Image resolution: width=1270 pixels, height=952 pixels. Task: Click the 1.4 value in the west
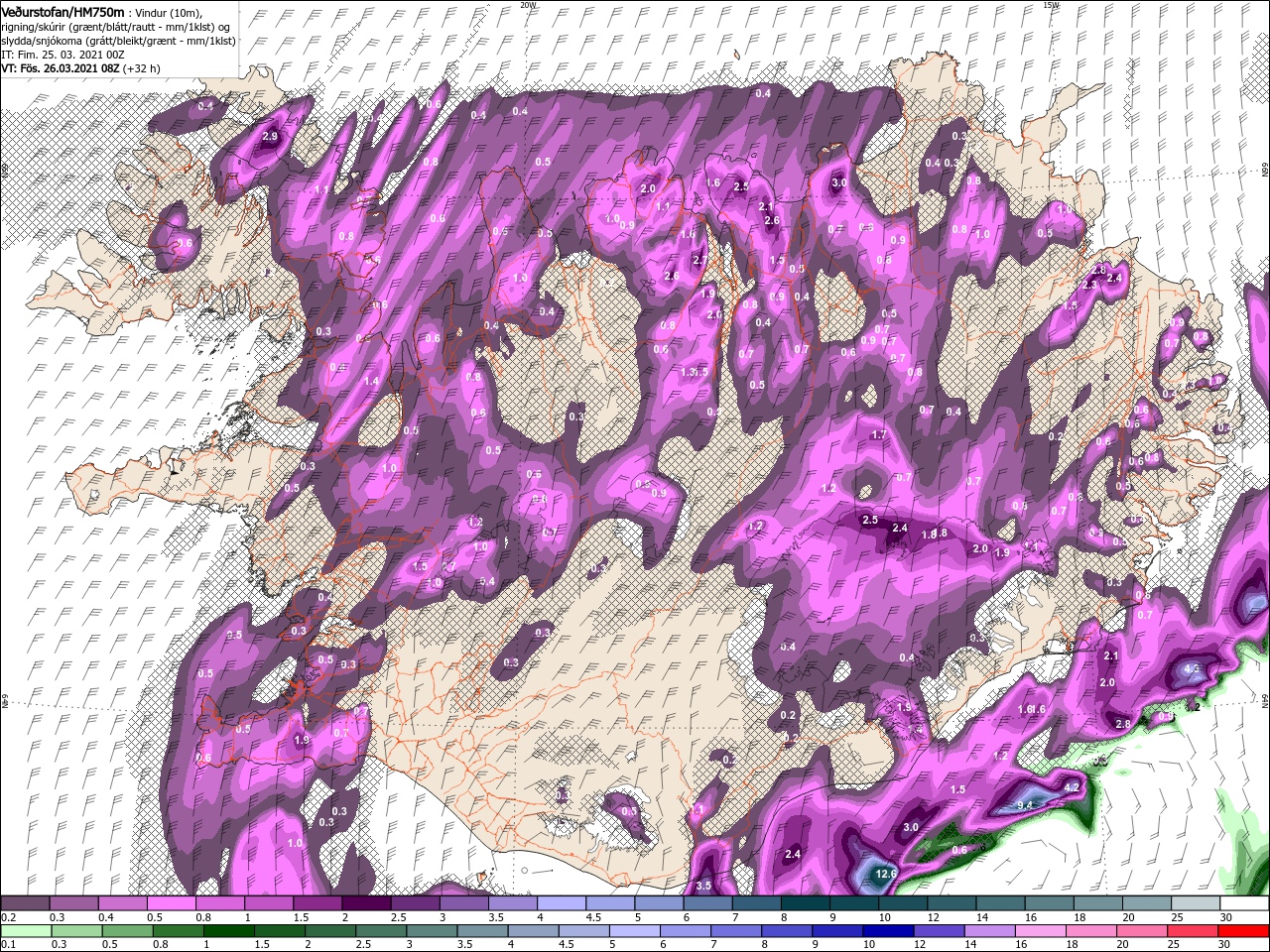click(x=372, y=381)
